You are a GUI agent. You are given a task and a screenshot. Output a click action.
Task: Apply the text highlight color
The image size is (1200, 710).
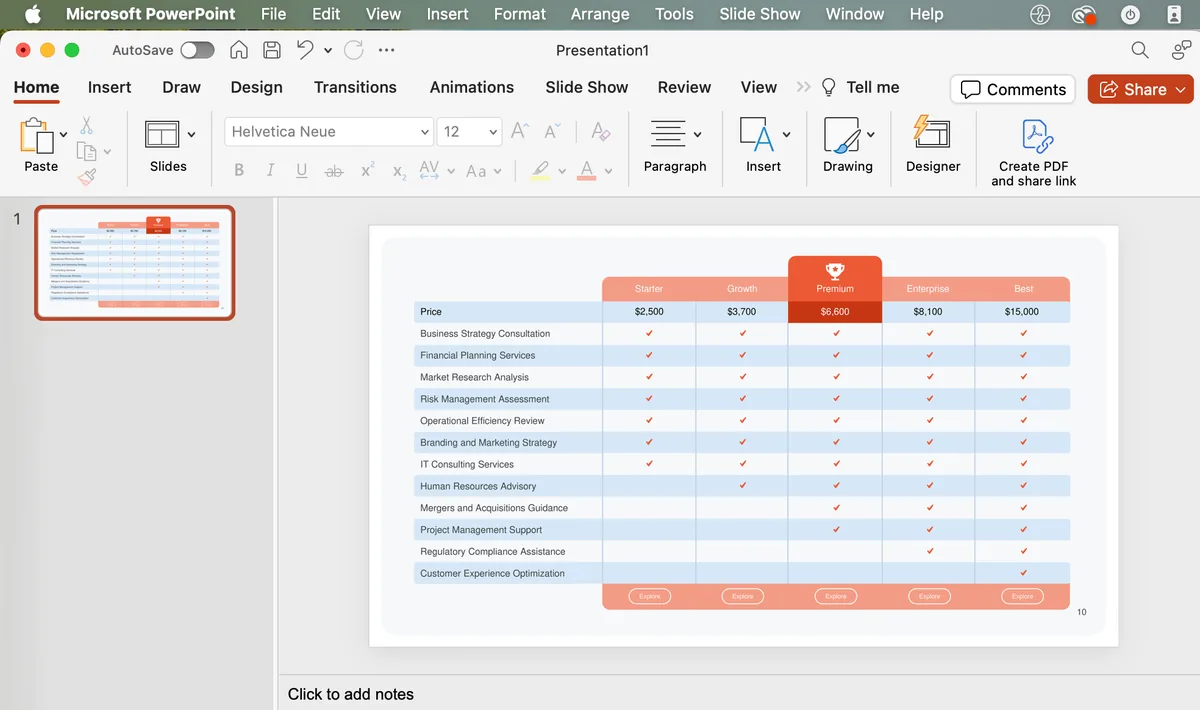[540, 171]
